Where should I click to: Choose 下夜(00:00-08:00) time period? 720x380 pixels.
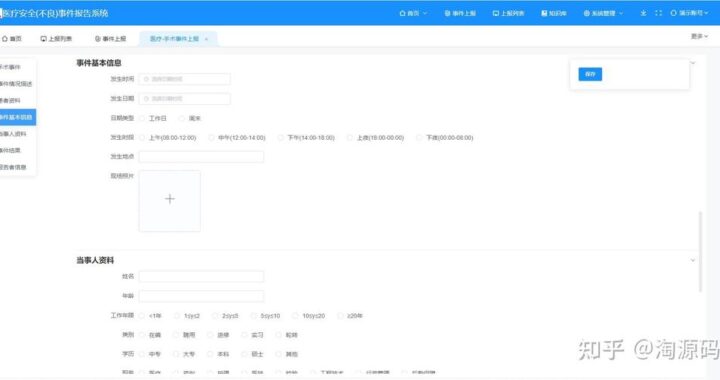pyautogui.click(x=419, y=138)
